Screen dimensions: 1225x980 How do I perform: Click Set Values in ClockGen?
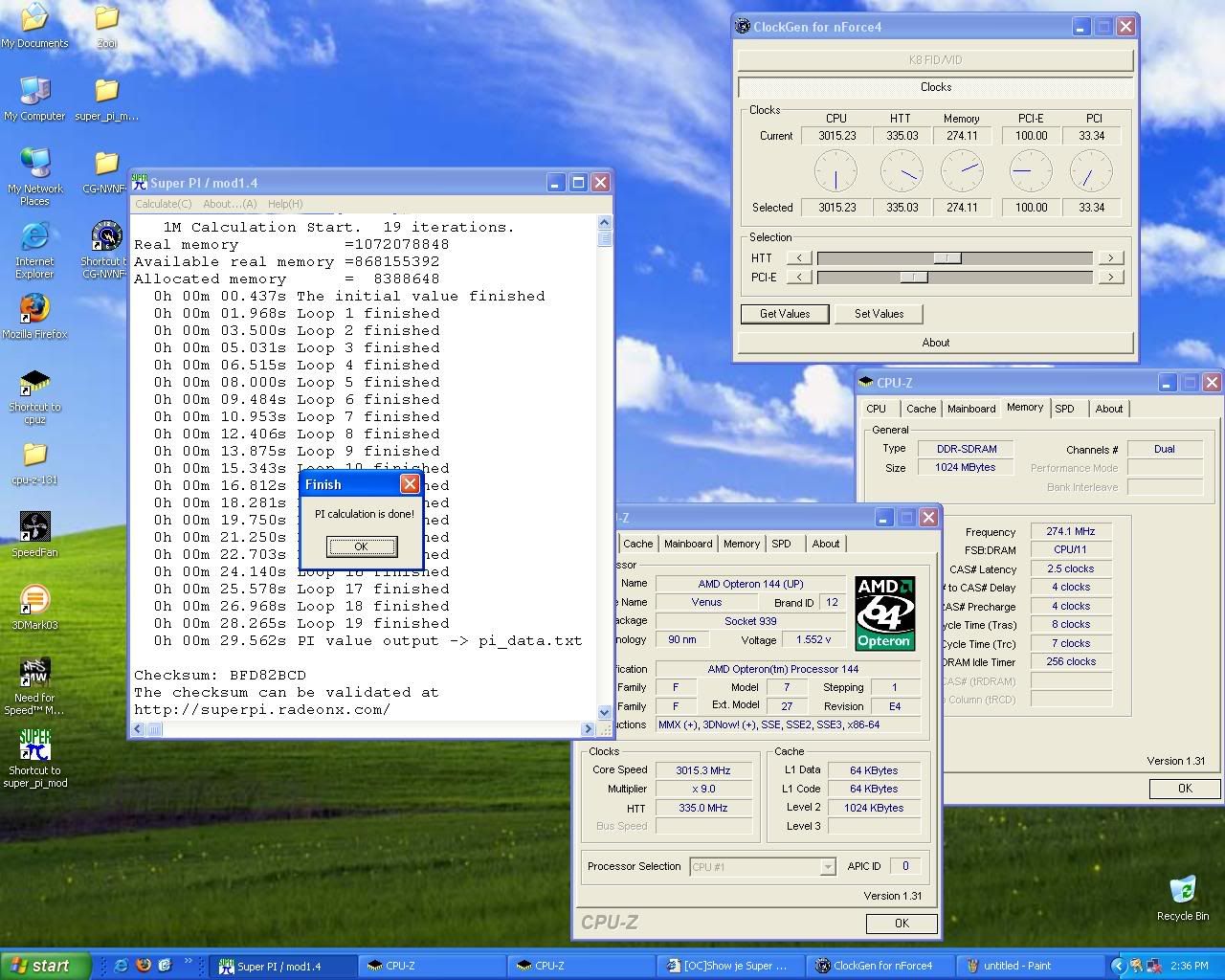[879, 314]
